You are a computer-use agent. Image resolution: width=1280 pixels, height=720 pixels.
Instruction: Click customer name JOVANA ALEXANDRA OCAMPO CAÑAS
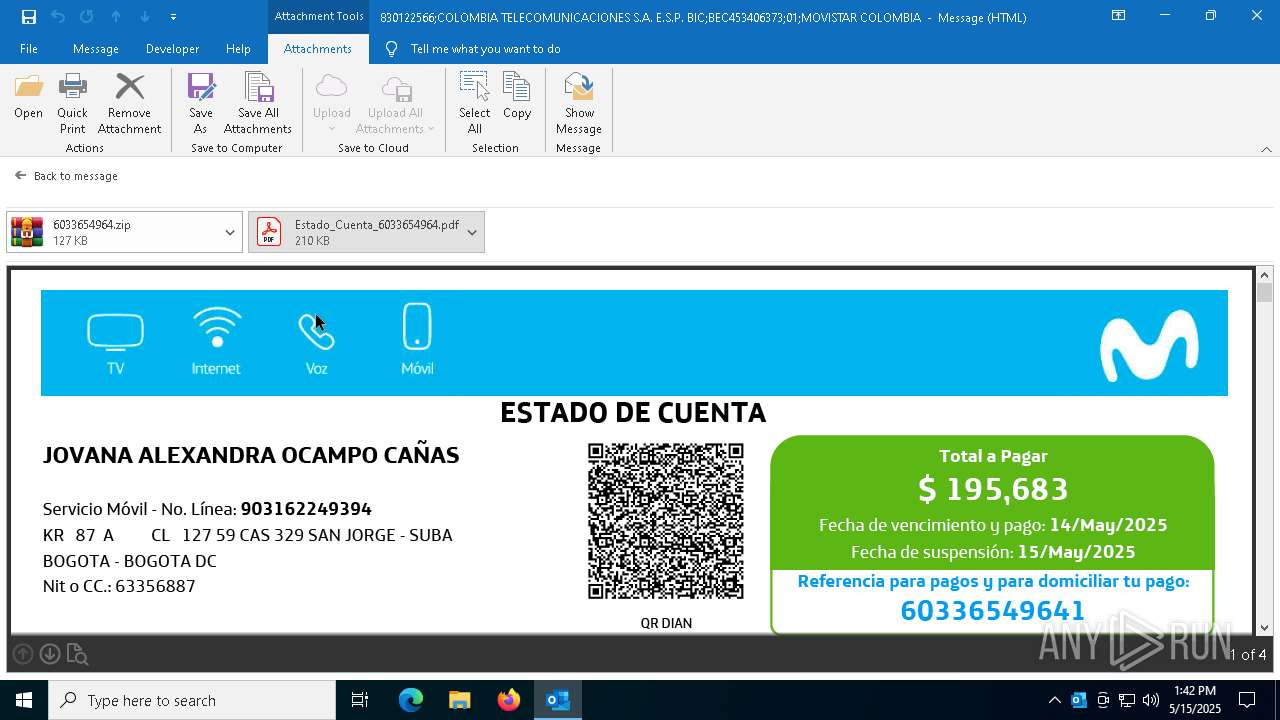(x=251, y=456)
